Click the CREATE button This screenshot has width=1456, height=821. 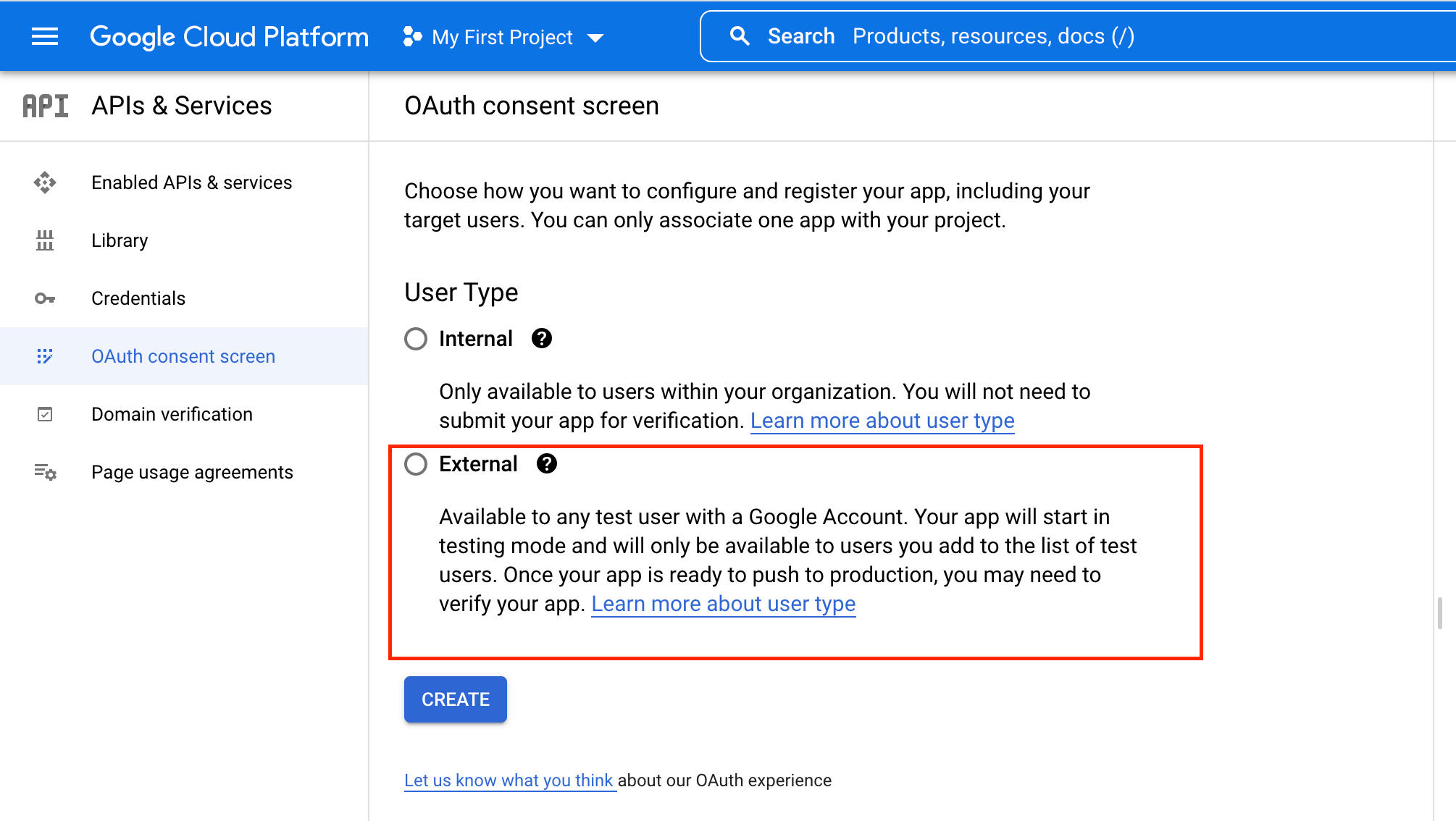456,699
